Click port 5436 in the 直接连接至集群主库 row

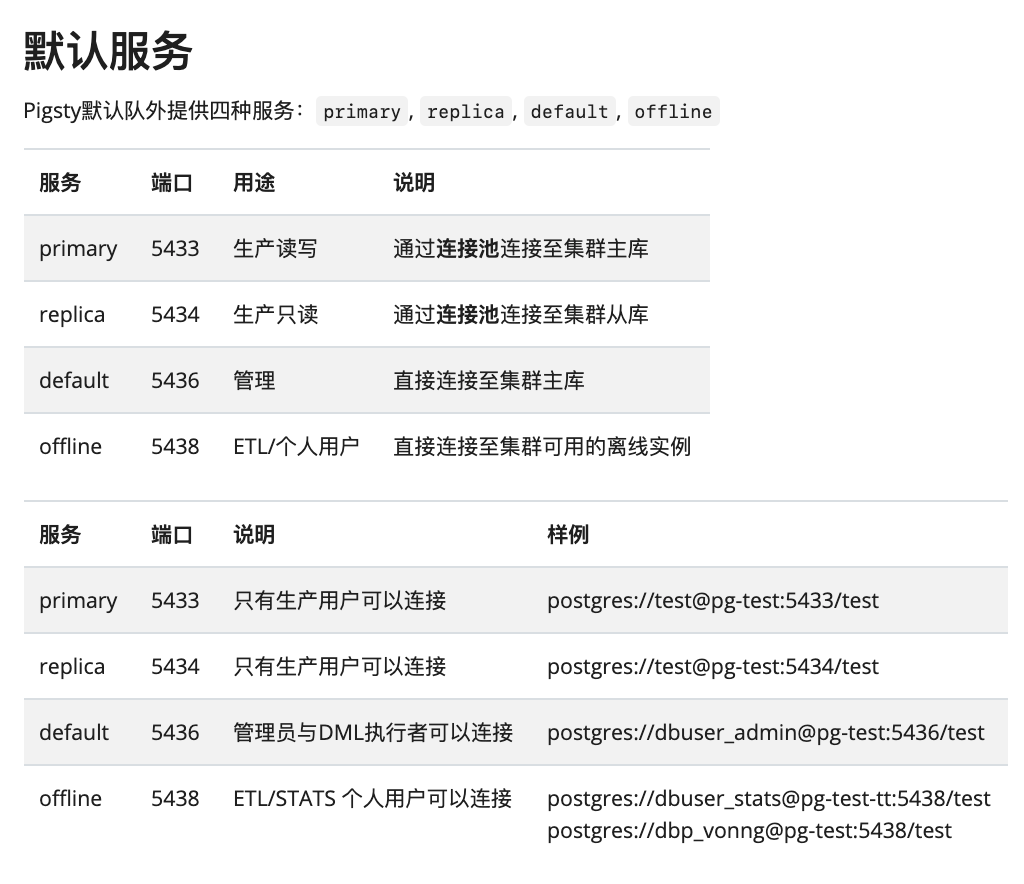[175, 380]
